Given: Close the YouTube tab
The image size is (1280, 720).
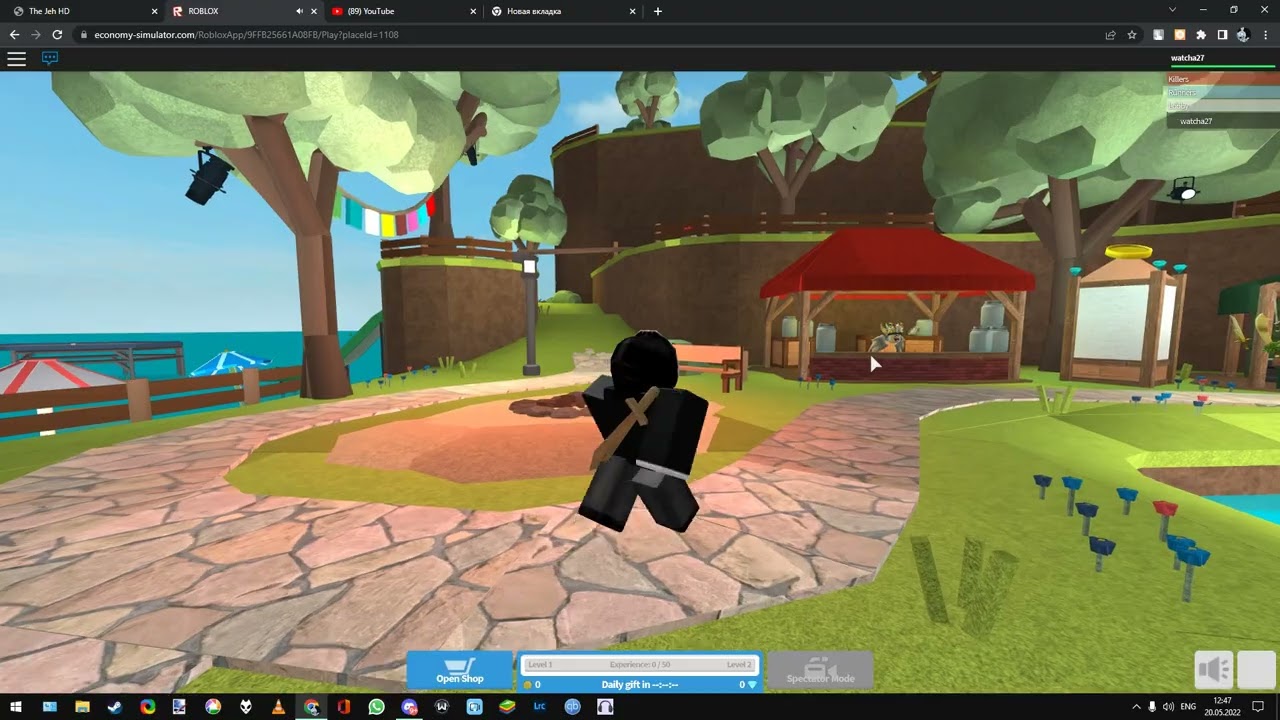Looking at the screenshot, I should (472, 11).
